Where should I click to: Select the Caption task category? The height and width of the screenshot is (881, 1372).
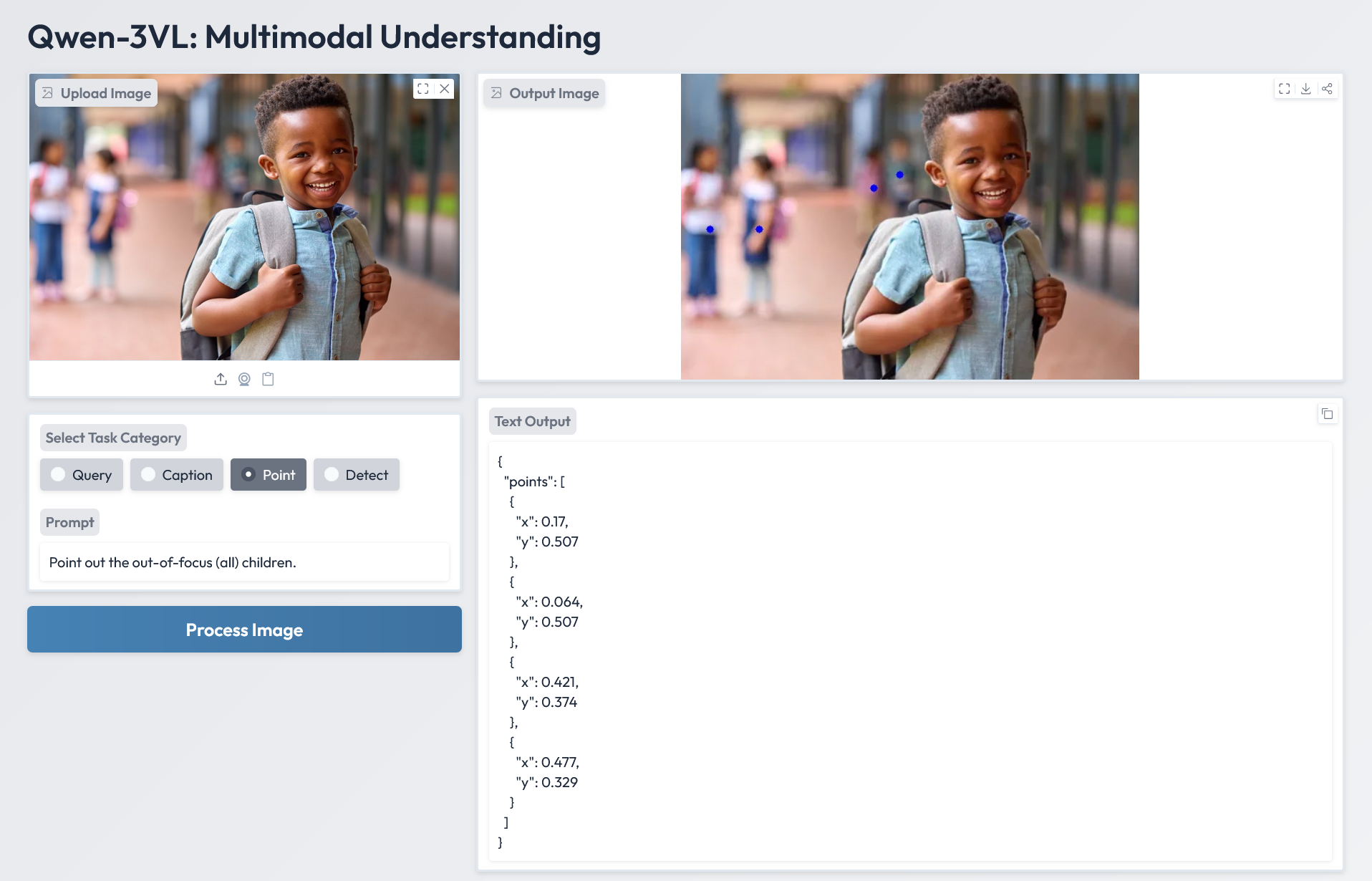point(177,475)
